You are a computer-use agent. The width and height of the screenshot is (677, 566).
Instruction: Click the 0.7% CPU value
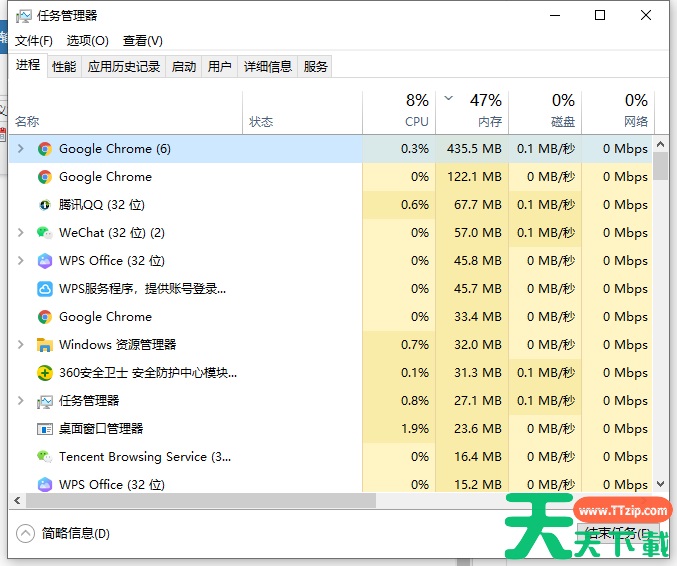click(415, 345)
